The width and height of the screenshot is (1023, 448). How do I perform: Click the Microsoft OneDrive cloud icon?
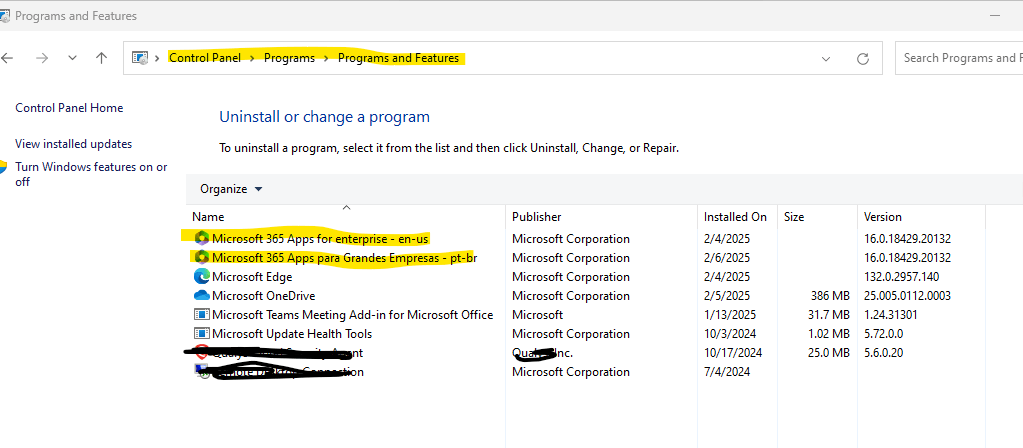(202, 295)
